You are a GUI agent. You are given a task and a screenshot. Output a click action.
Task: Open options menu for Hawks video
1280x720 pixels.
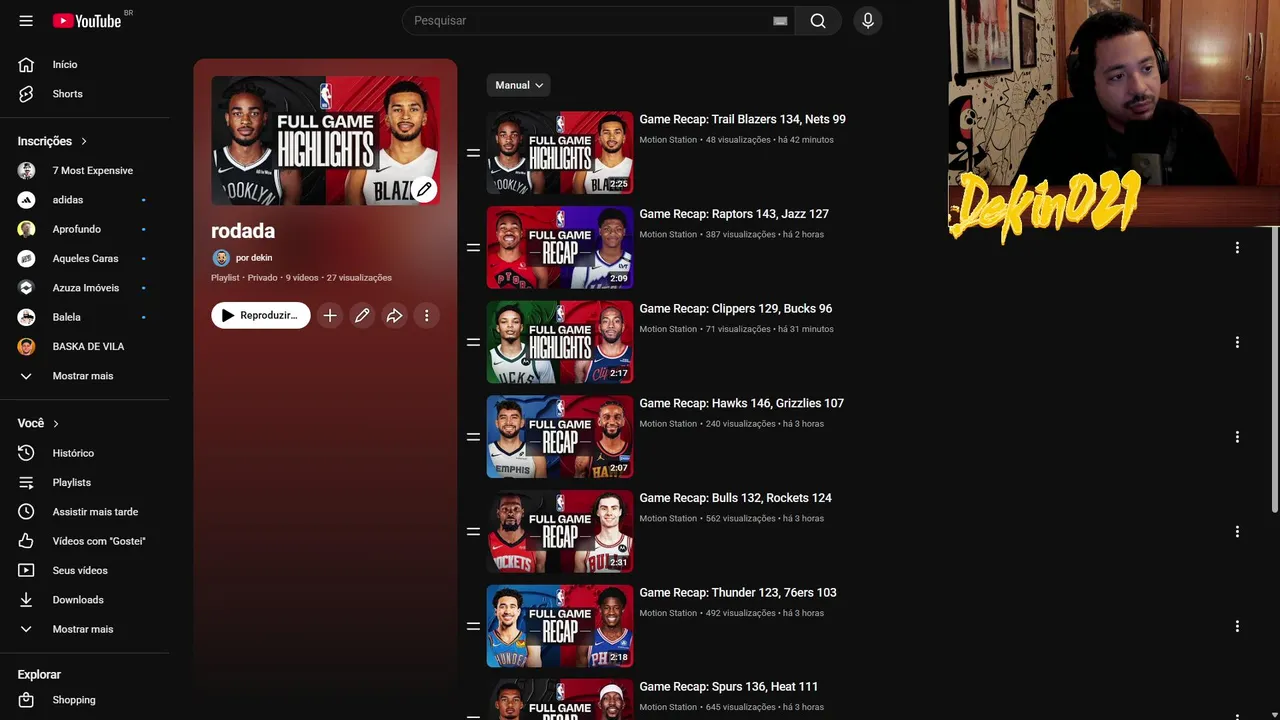pyautogui.click(x=1237, y=437)
